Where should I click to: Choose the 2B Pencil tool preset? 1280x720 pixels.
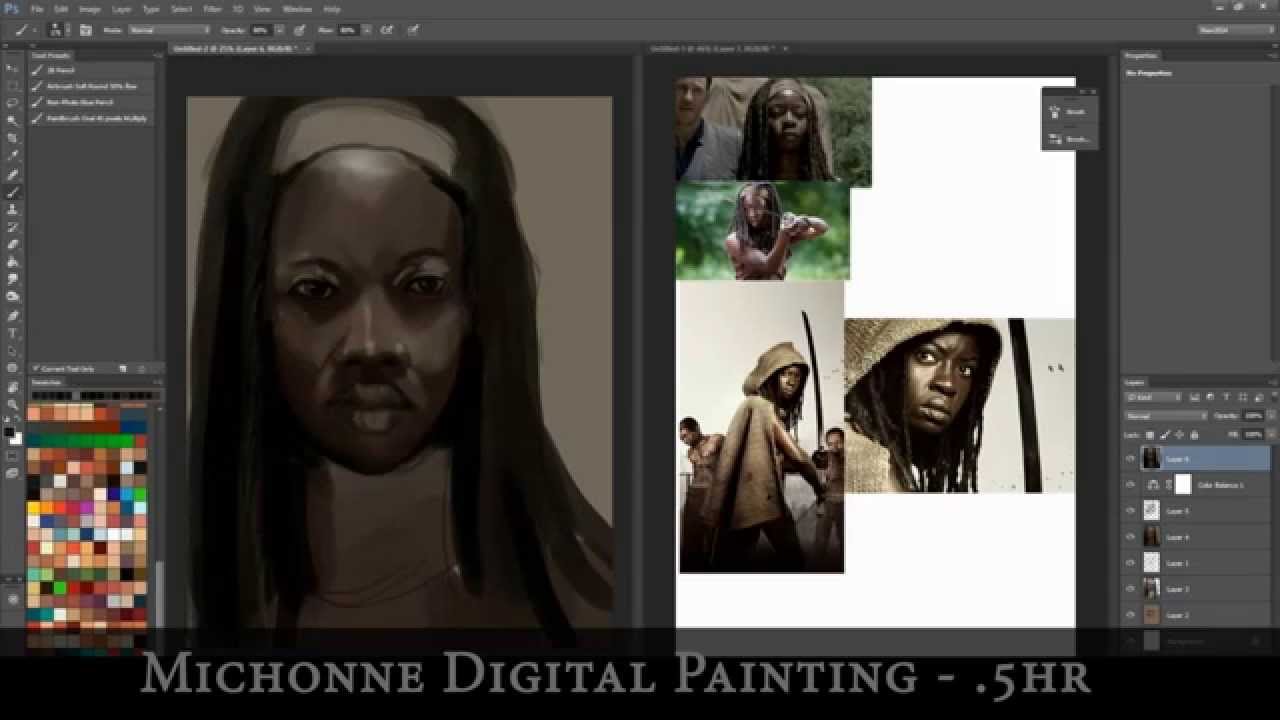point(92,70)
